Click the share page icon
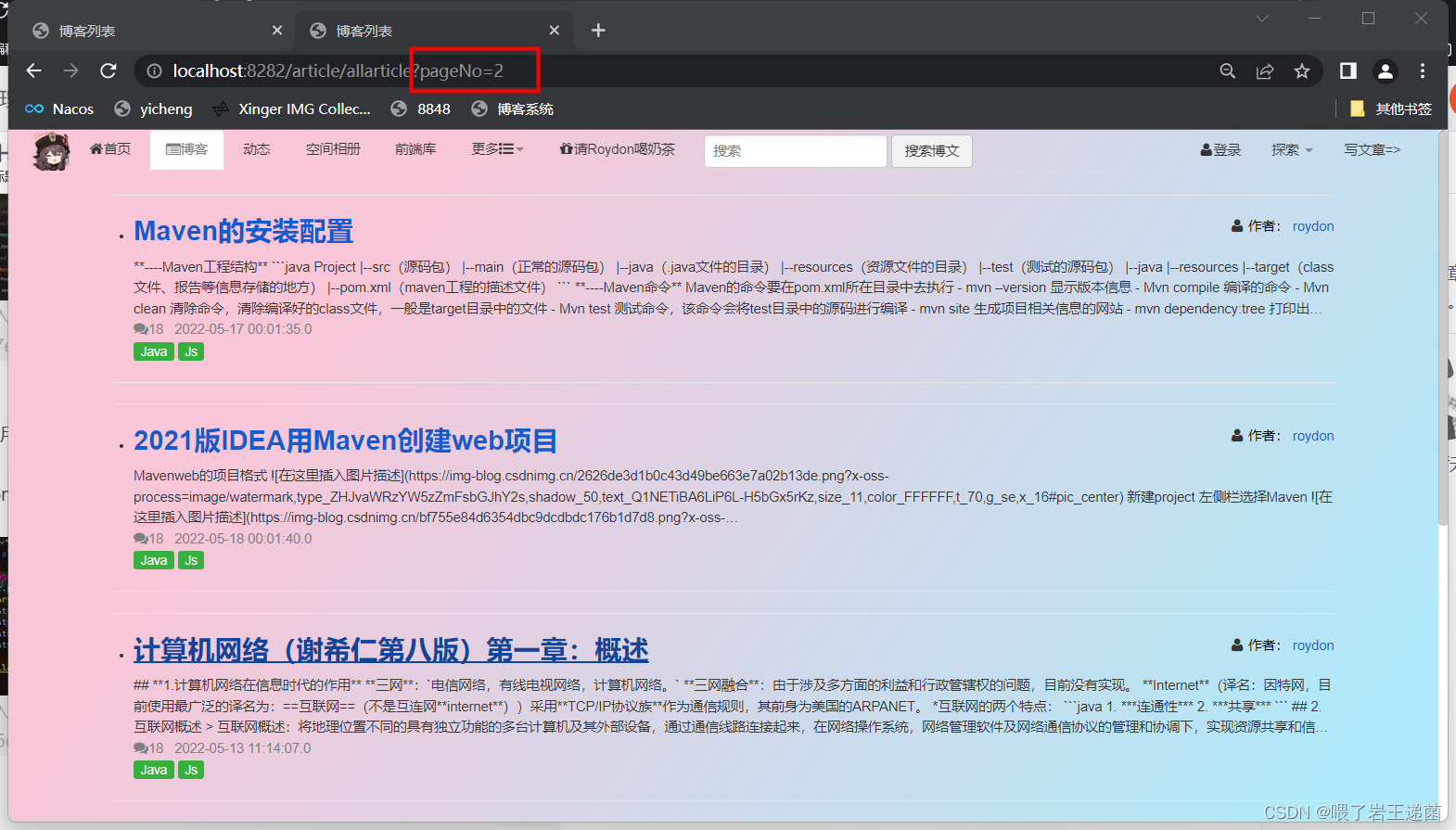 coord(1265,70)
